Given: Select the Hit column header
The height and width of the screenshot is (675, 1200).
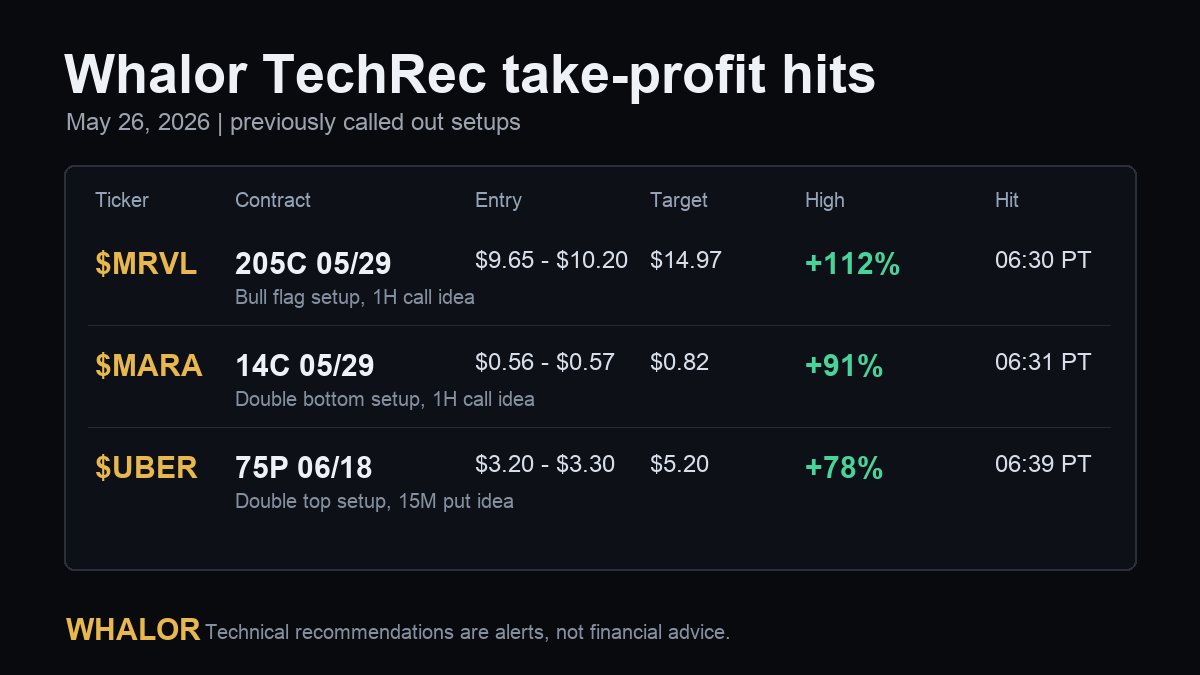Looking at the screenshot, I should point(1007,200).
